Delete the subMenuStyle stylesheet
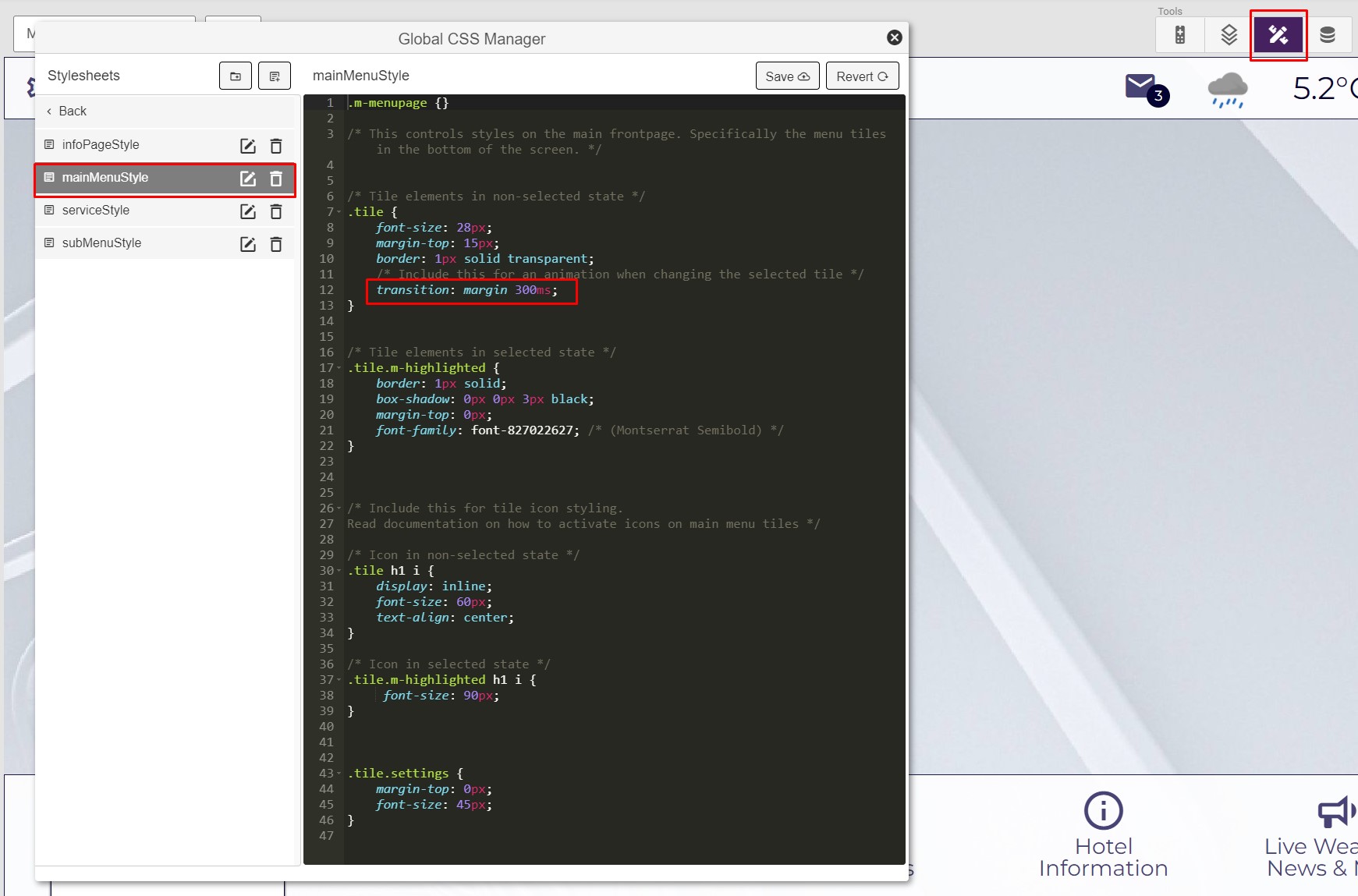 click(276, 244)
